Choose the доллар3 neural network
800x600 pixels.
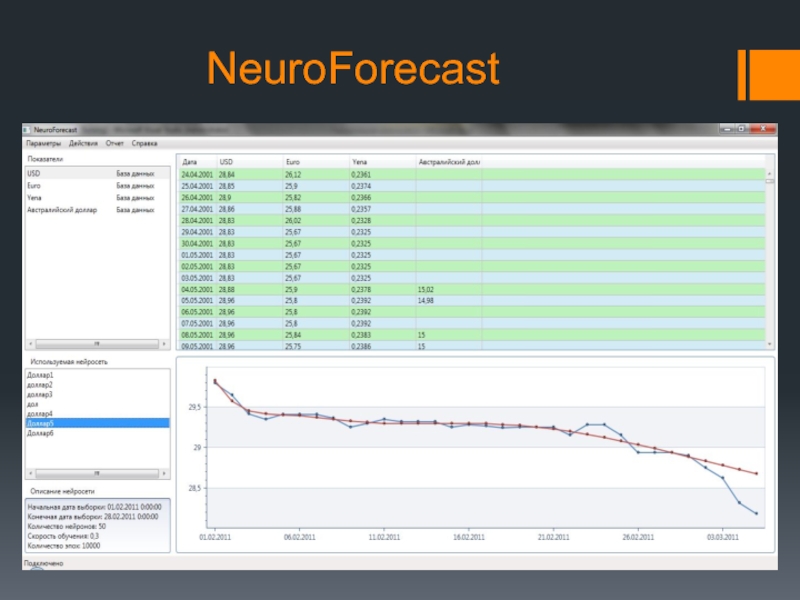point(41,394)
